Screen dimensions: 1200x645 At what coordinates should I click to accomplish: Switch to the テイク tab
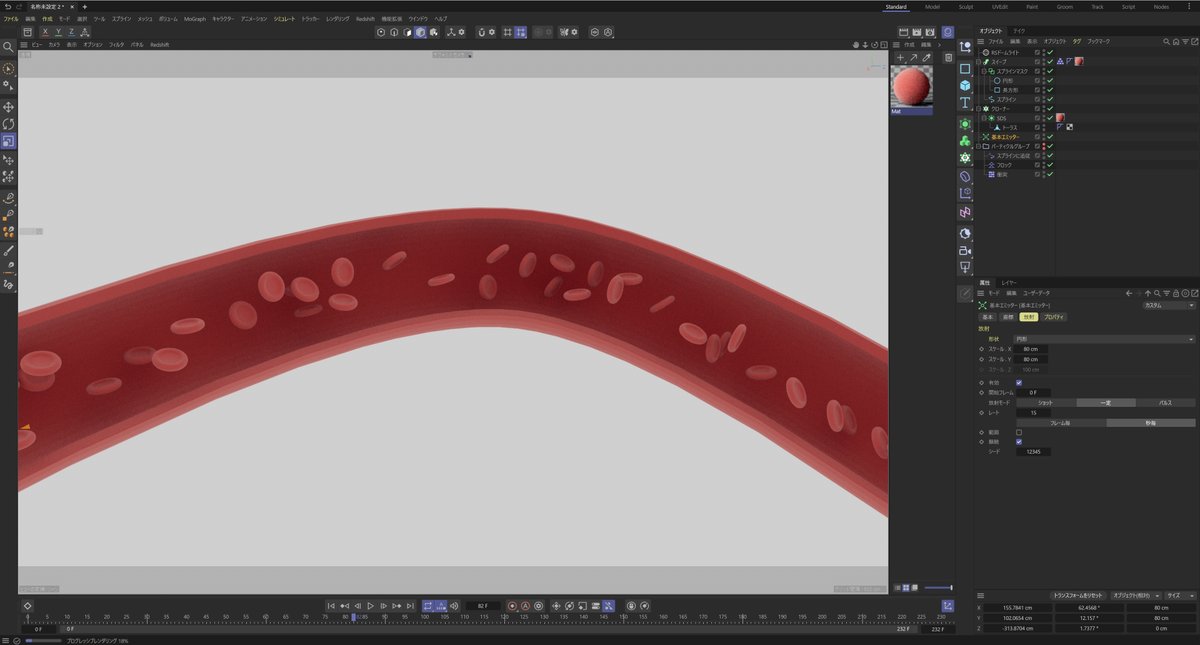[x=1019, y=31]
